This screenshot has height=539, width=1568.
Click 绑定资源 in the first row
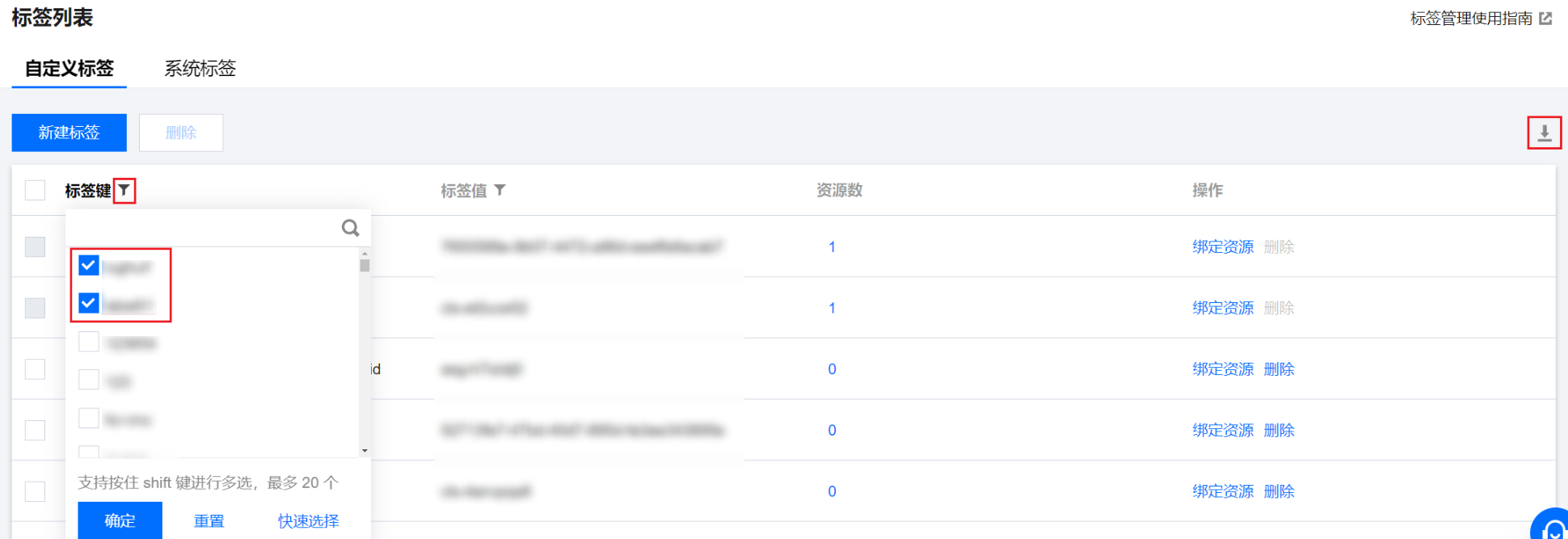(1222, 247)
